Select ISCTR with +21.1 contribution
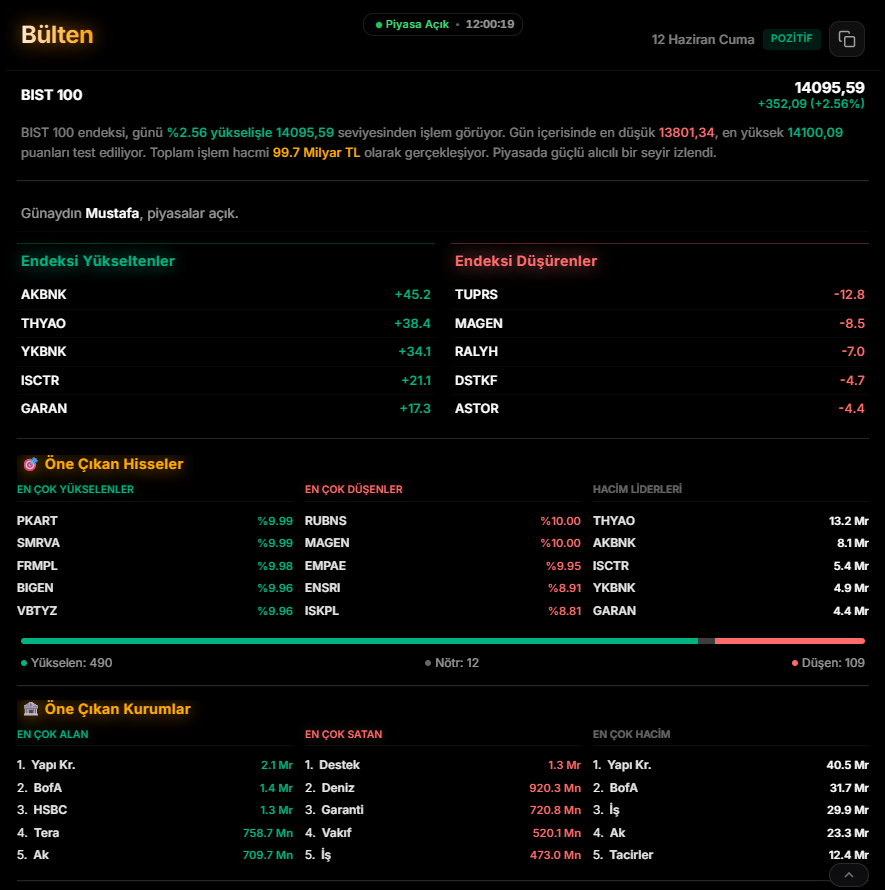 tap(226, 380)
